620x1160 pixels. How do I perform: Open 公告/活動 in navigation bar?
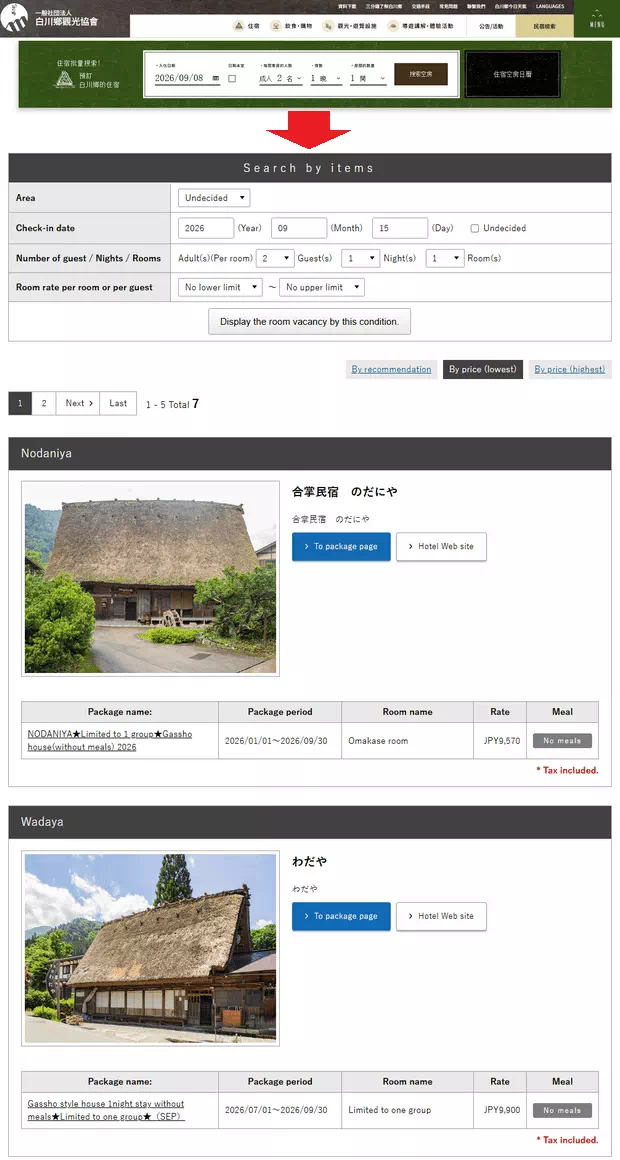pos(491,26)
